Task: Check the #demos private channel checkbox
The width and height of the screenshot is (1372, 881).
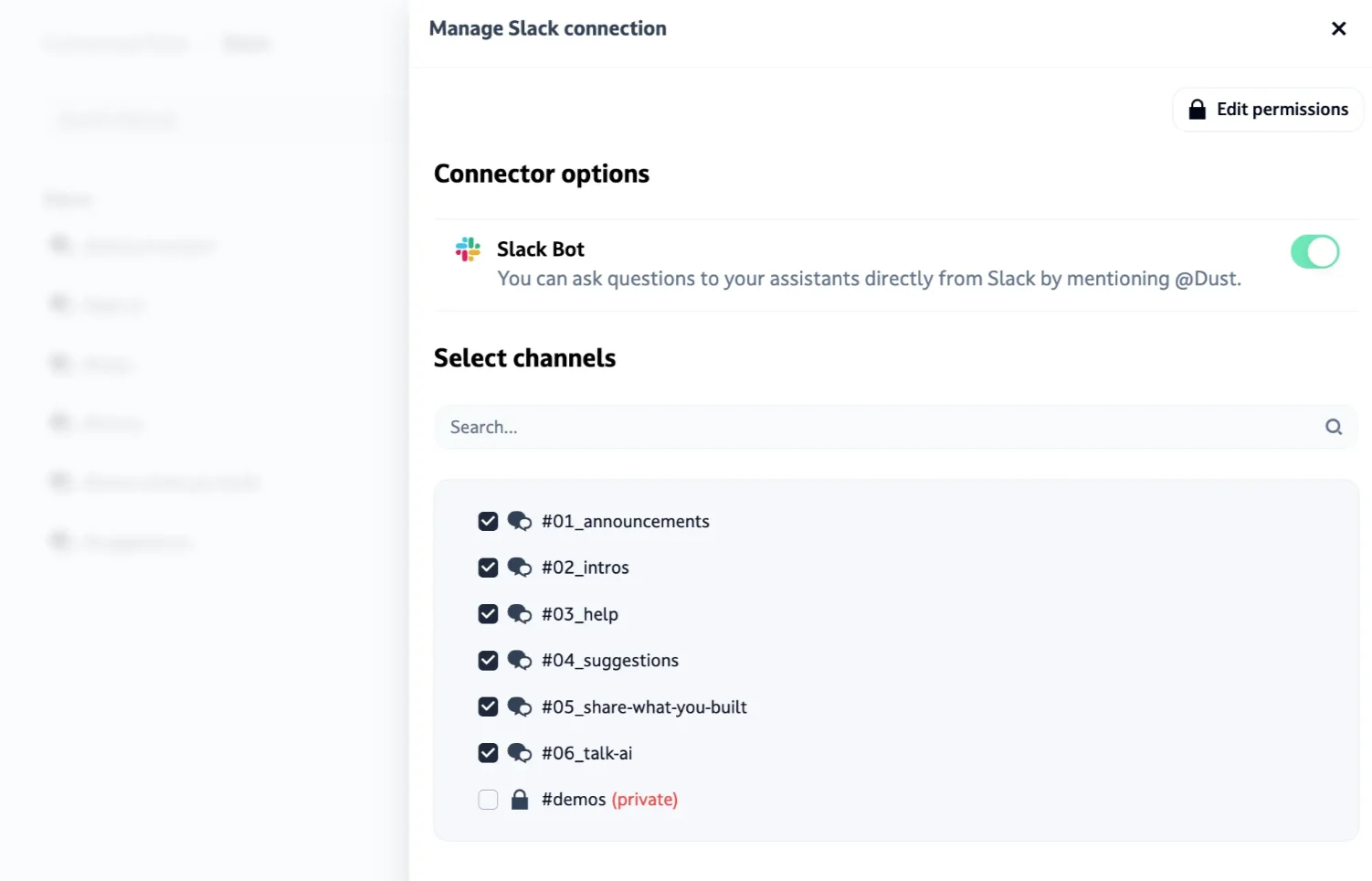Action: point(488,800)
